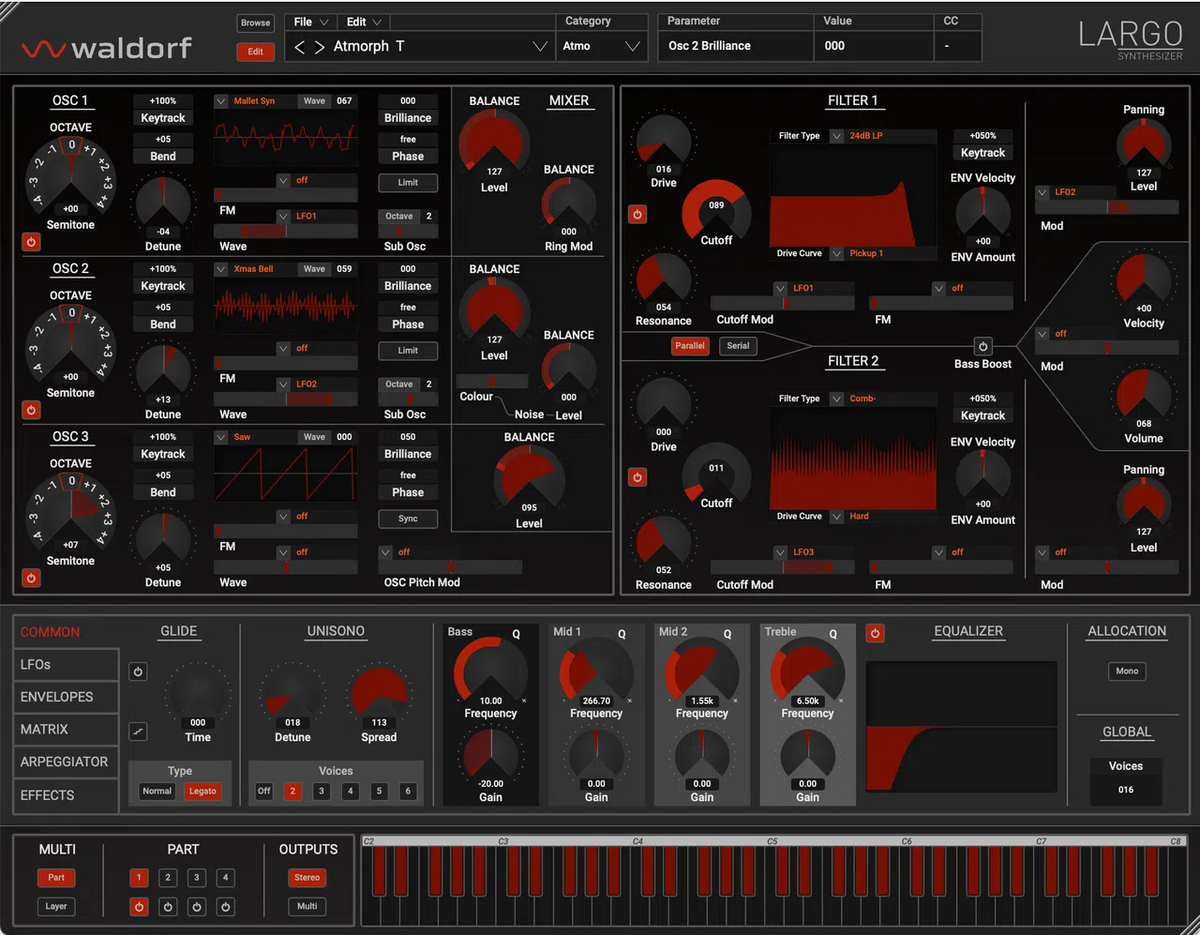Disable Filter 1 using its power icon
The width and height of the screenshot is (1200, 935).
click(636, 214)
